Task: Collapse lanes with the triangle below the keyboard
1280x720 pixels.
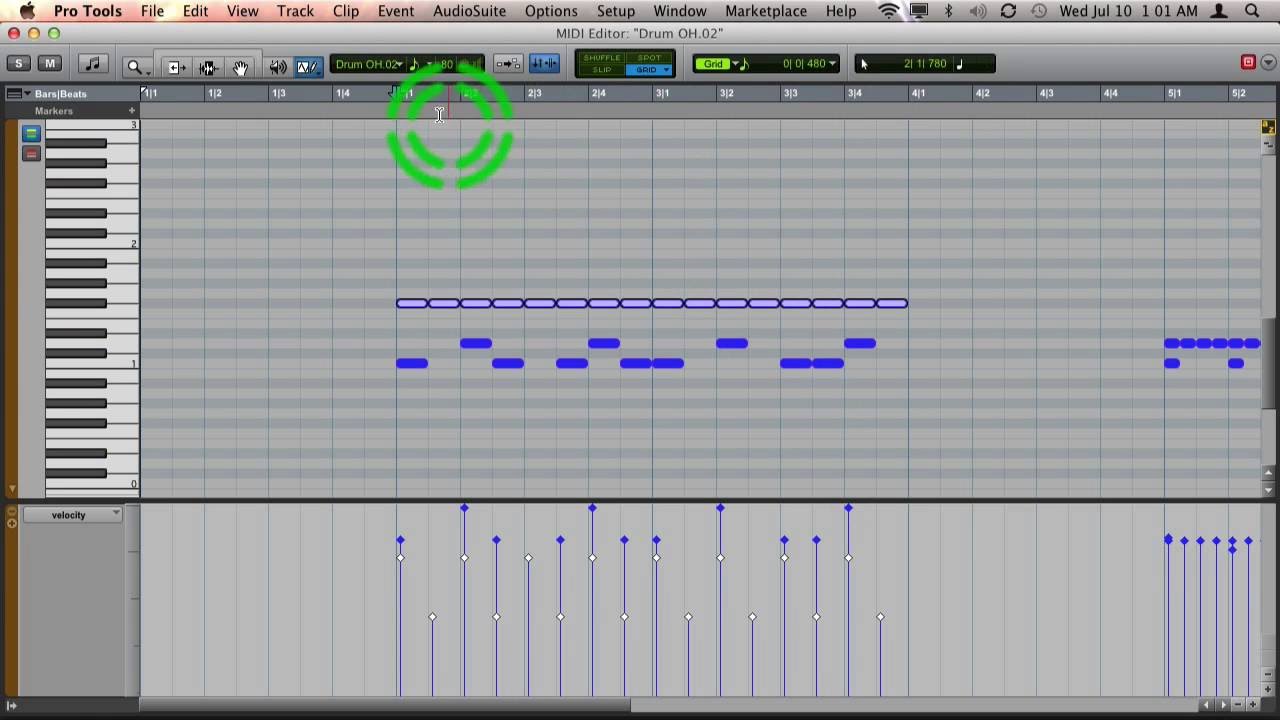Action: point(12,490)
